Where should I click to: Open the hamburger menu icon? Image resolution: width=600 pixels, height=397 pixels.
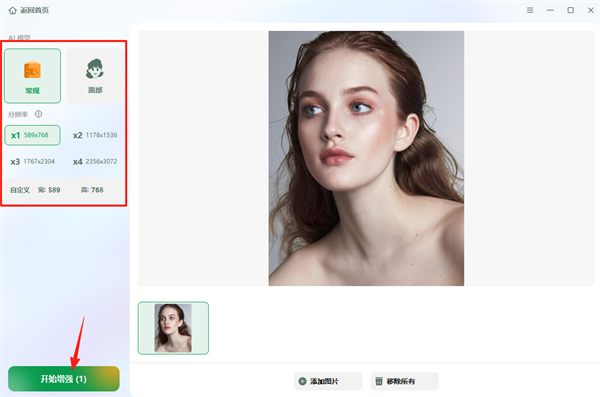coord(530,10)
